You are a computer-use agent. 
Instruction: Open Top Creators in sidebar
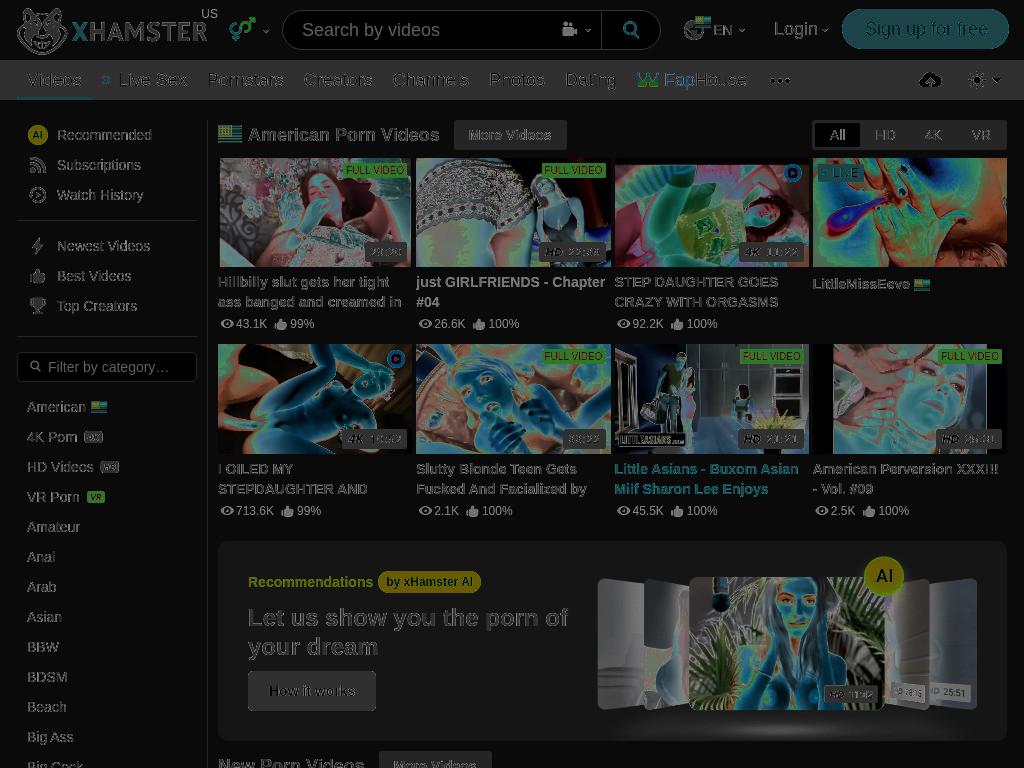pyautogui.click(x=82, y=306)
